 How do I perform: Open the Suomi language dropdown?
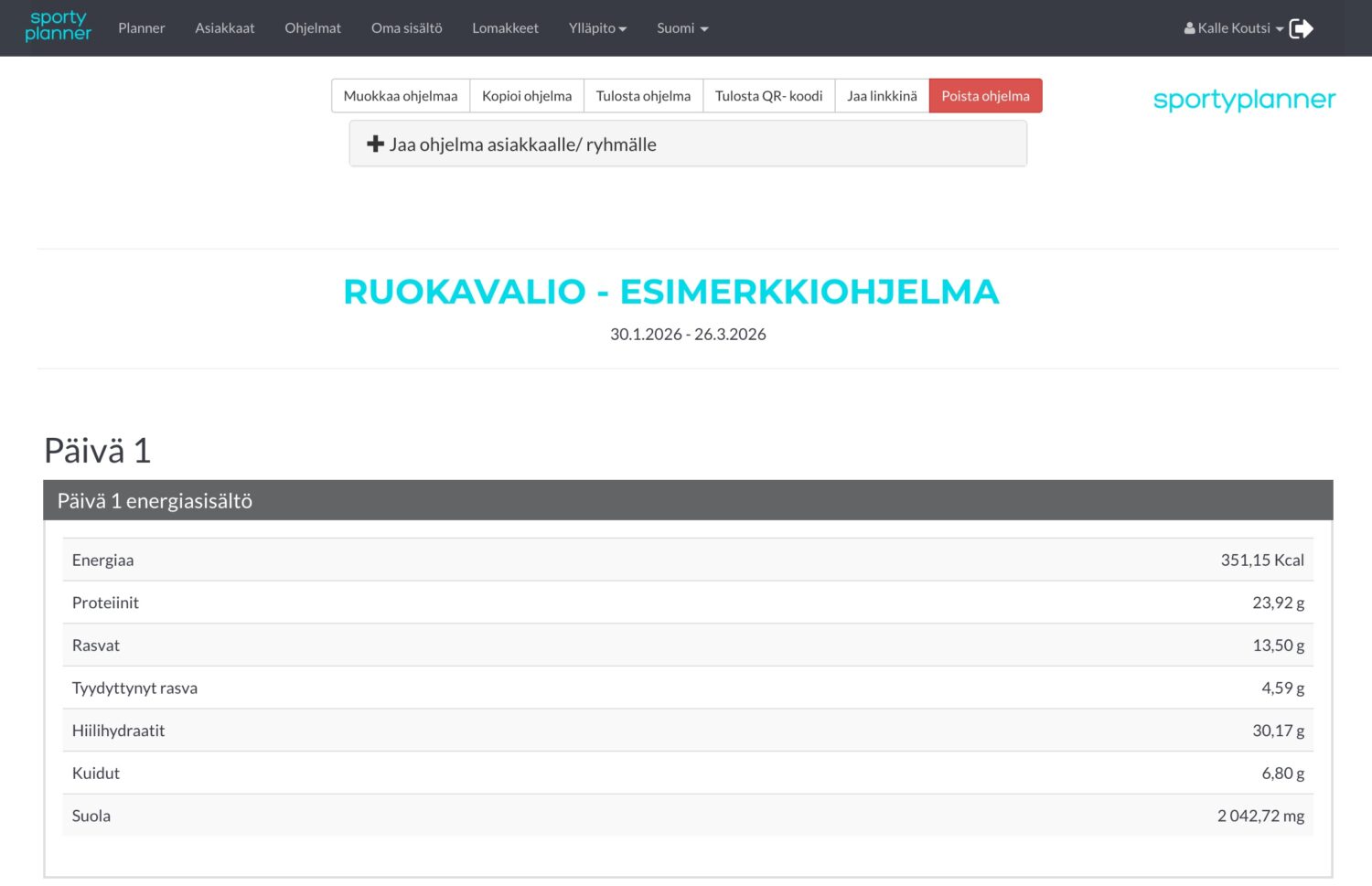[681, 28]
